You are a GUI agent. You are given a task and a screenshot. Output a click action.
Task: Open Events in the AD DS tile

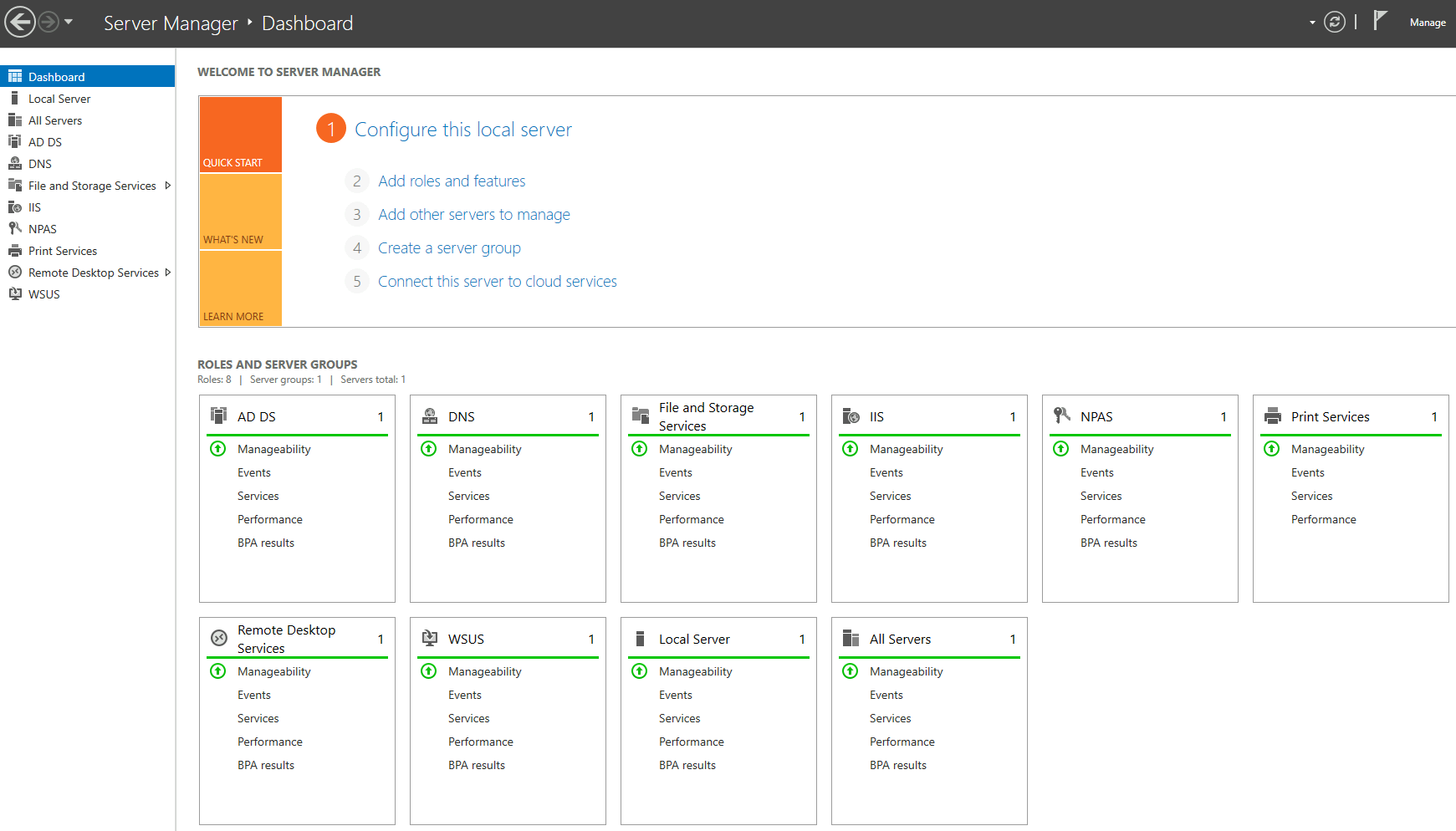[254, 472]
